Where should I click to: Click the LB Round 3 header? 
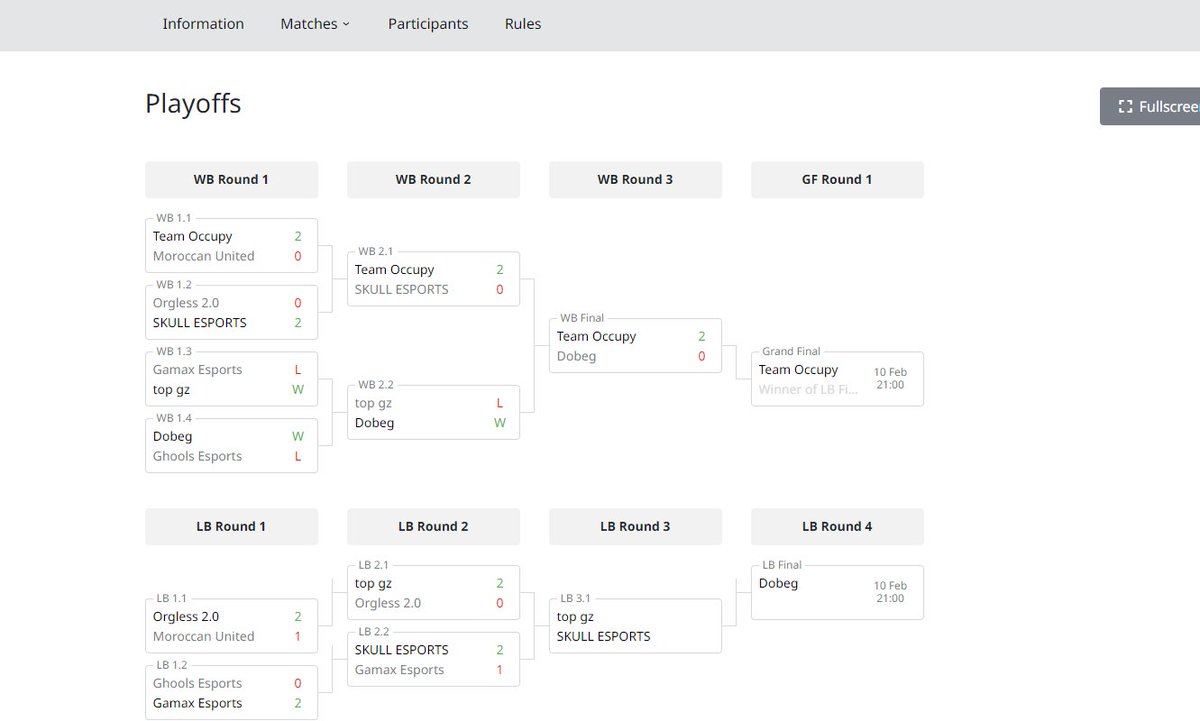(x=635, y=527)
